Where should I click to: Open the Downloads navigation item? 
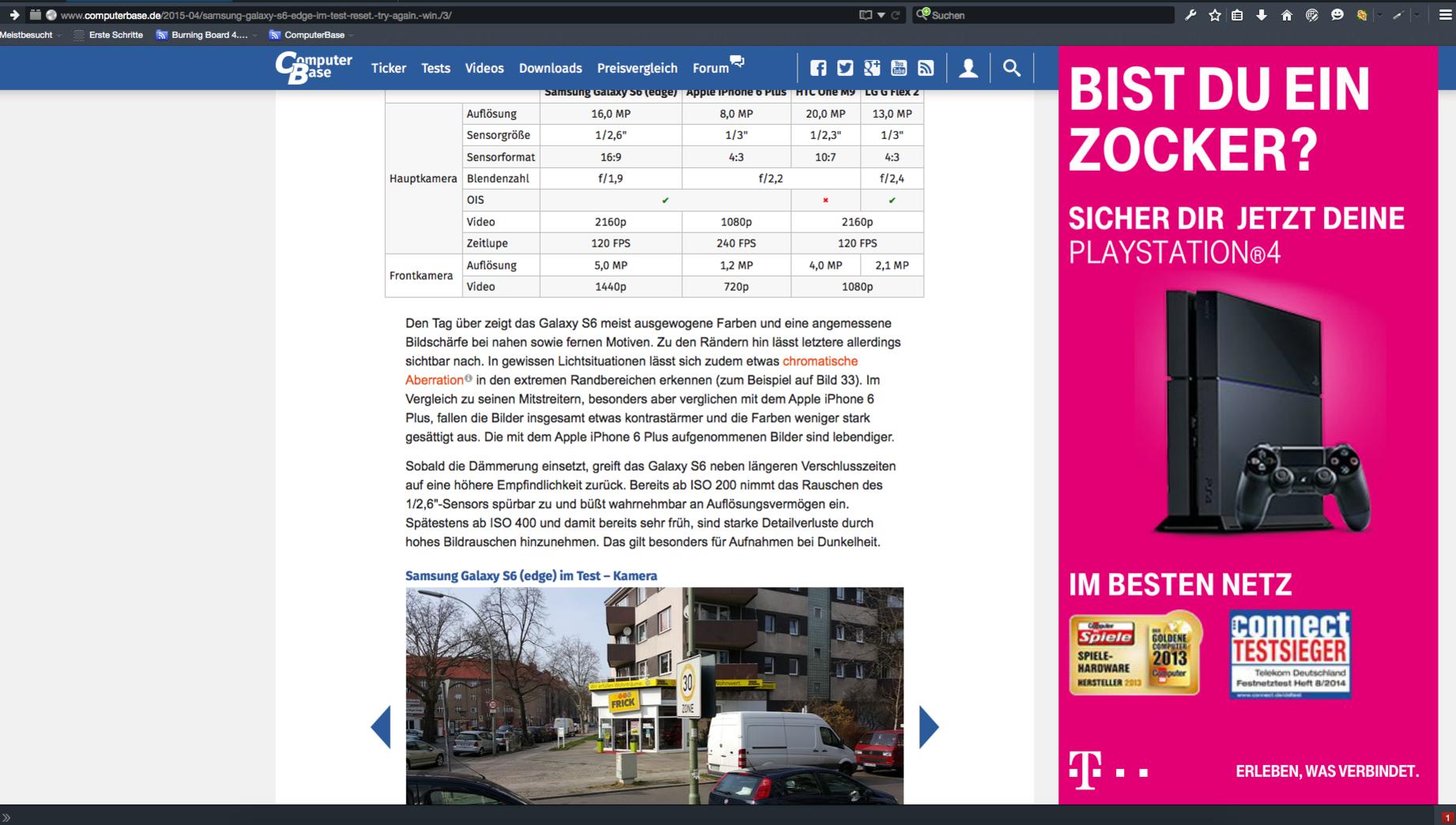pos(550,68)
